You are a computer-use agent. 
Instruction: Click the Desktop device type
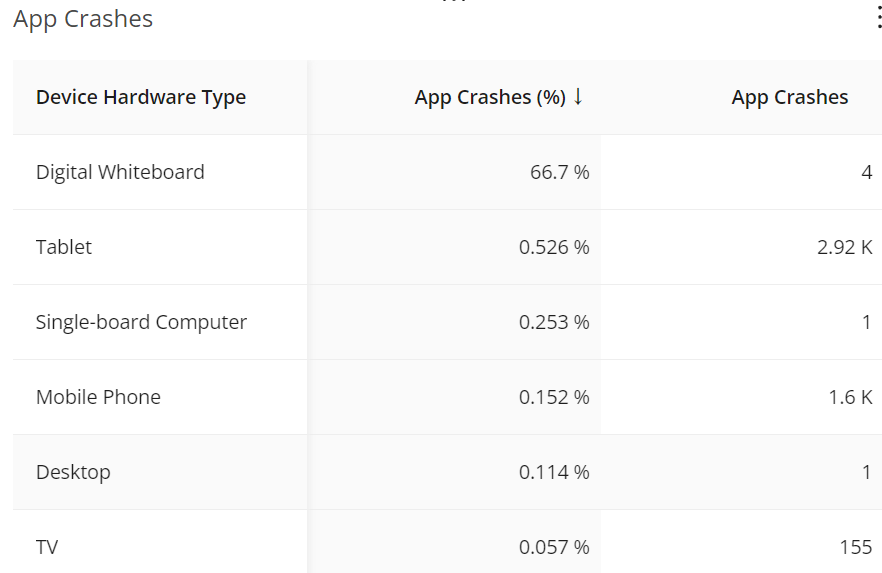click(73, 472)
